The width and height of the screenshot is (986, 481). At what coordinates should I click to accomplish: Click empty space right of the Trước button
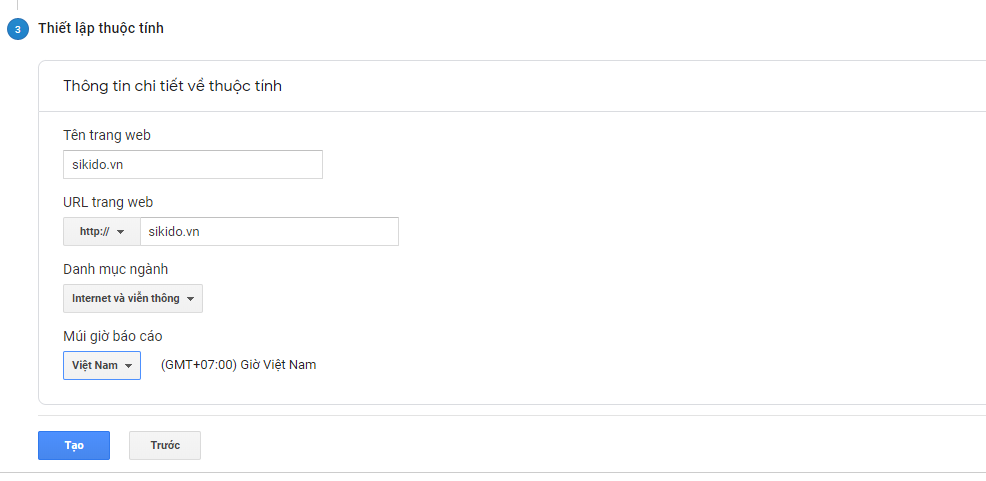(500, 445)
